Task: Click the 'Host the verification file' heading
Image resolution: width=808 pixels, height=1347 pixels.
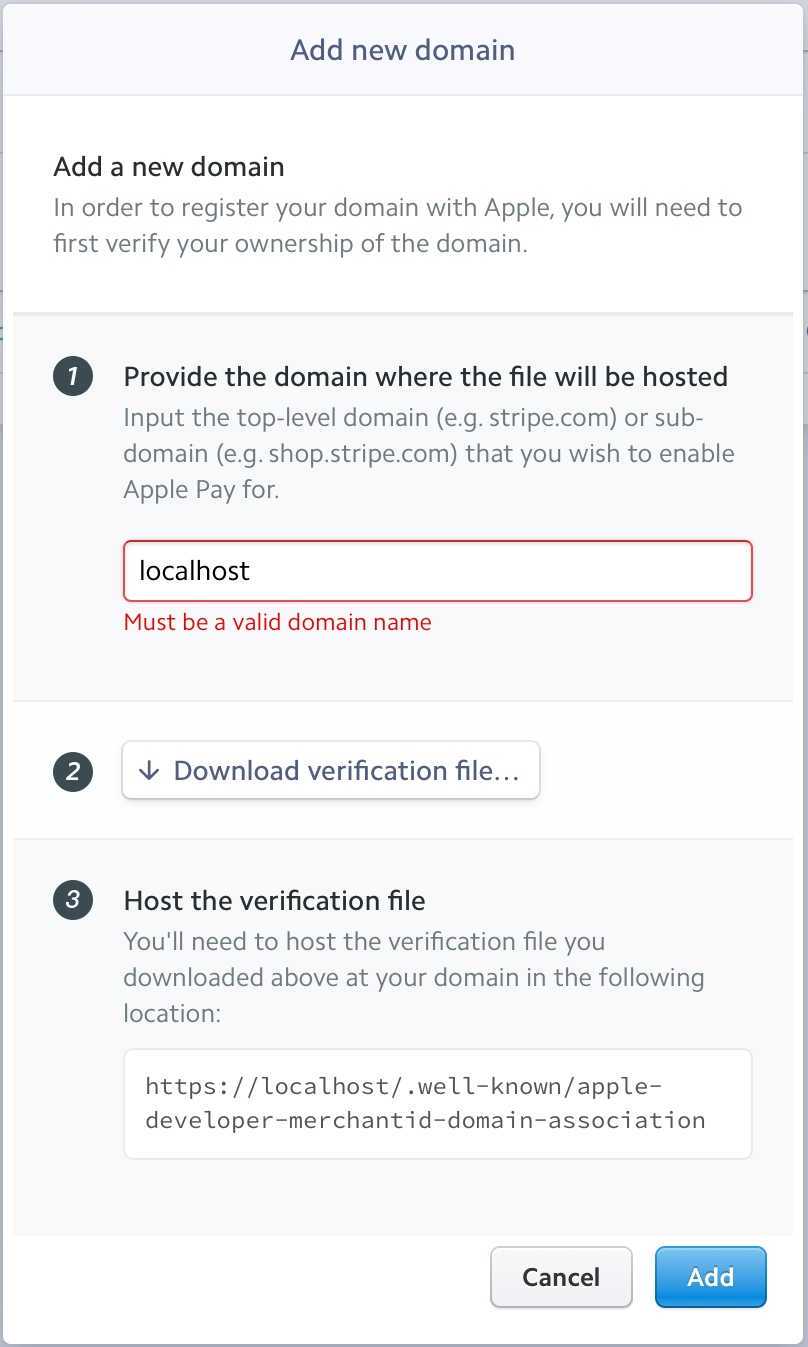Action: click(274, 901)
